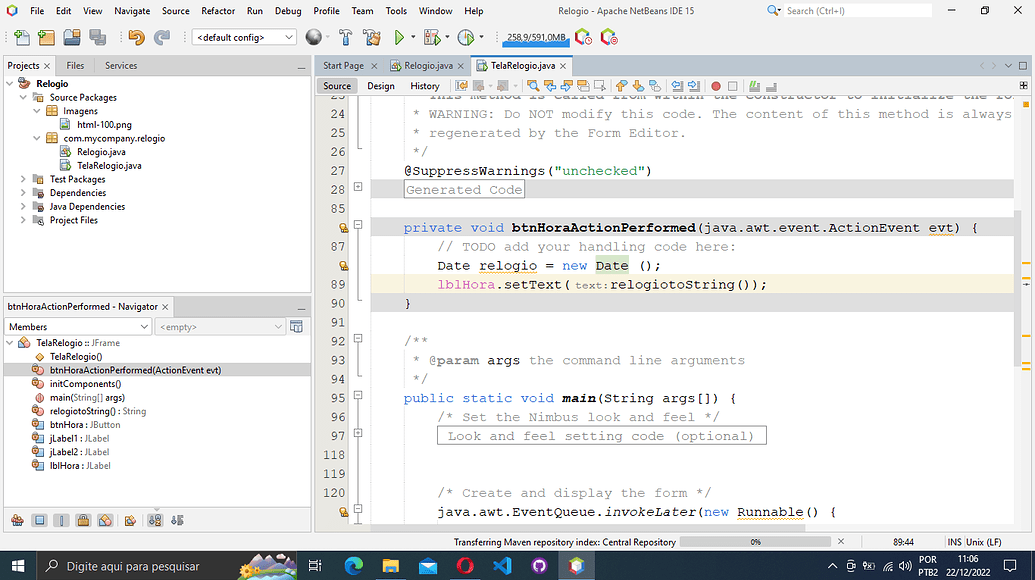Redo the last edit
1035x580 pixels.
163,37
